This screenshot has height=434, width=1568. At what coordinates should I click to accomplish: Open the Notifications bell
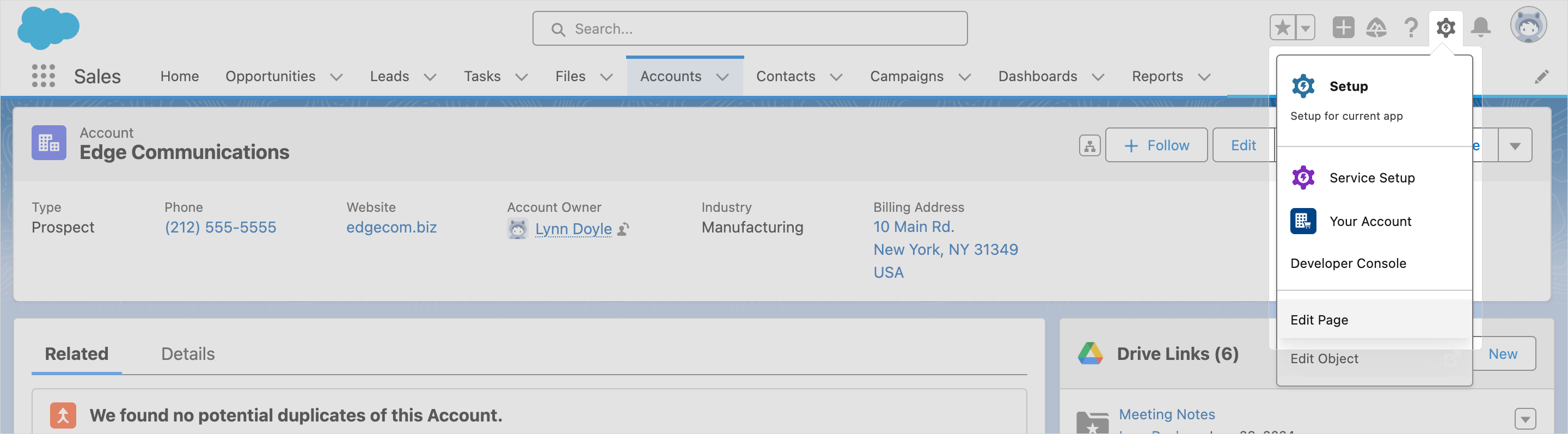pos(1480,28)
